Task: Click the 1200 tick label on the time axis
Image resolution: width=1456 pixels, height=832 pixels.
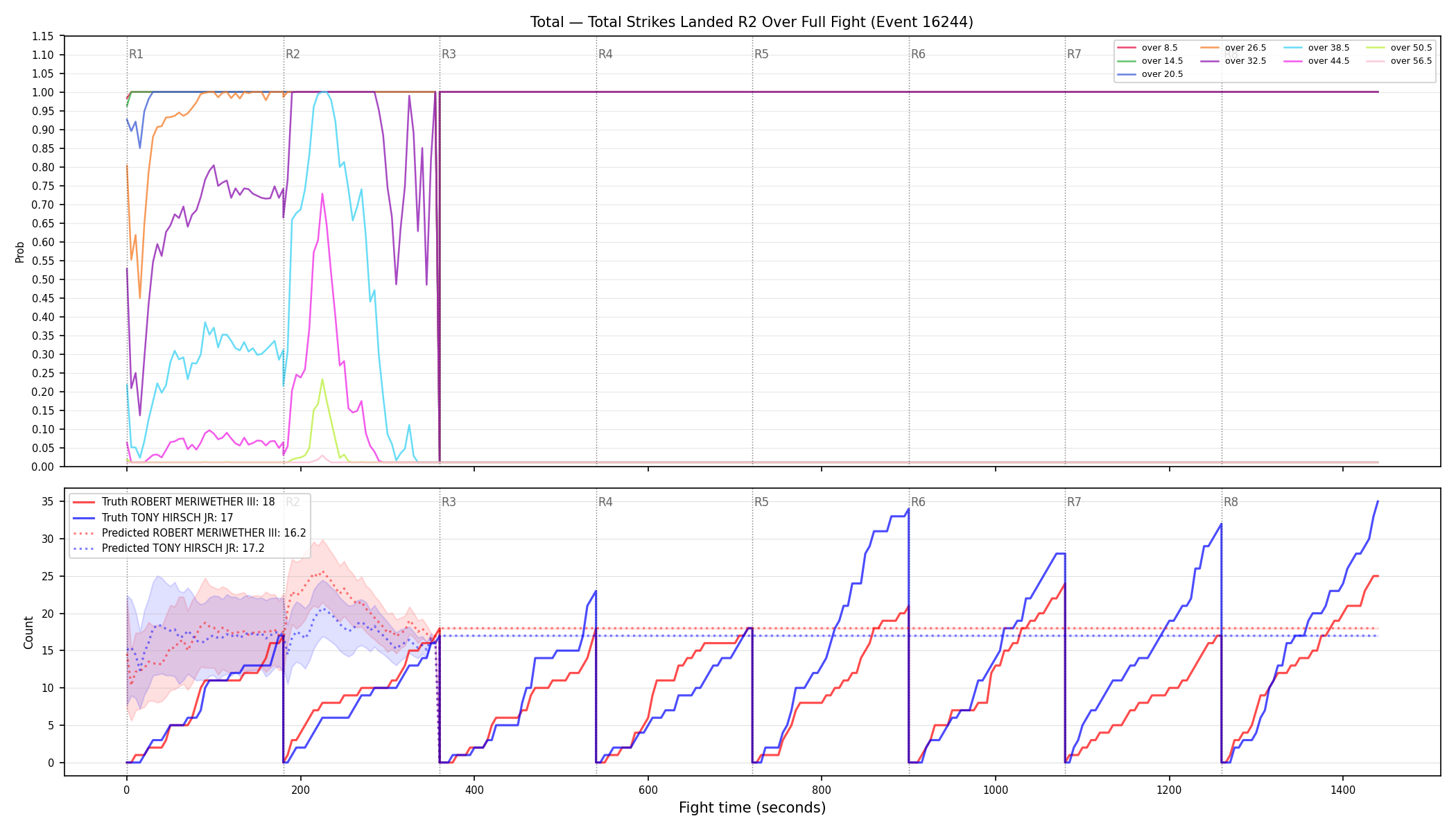Action: click(1170, 790)
